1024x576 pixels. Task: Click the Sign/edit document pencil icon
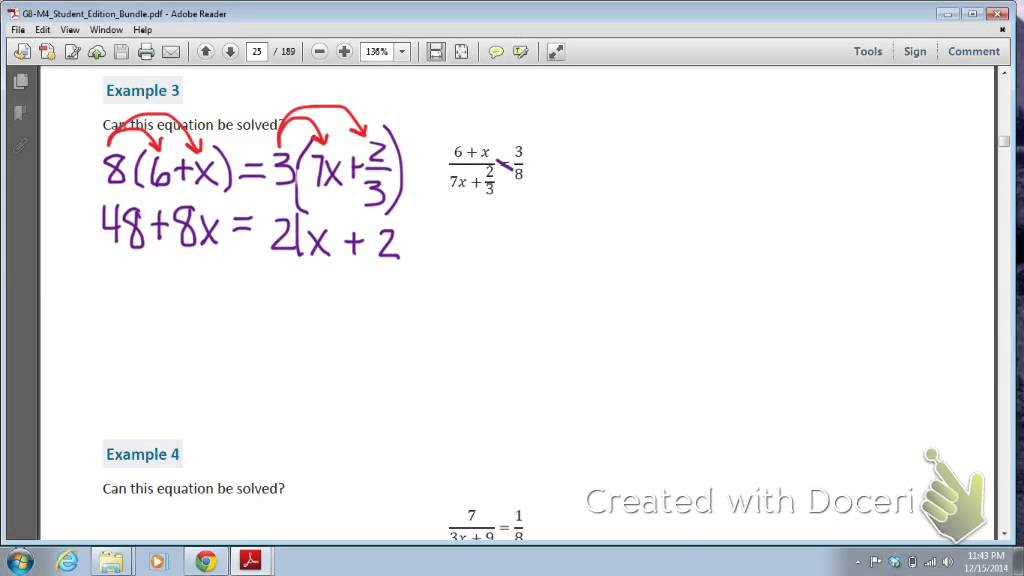(72, 52)
